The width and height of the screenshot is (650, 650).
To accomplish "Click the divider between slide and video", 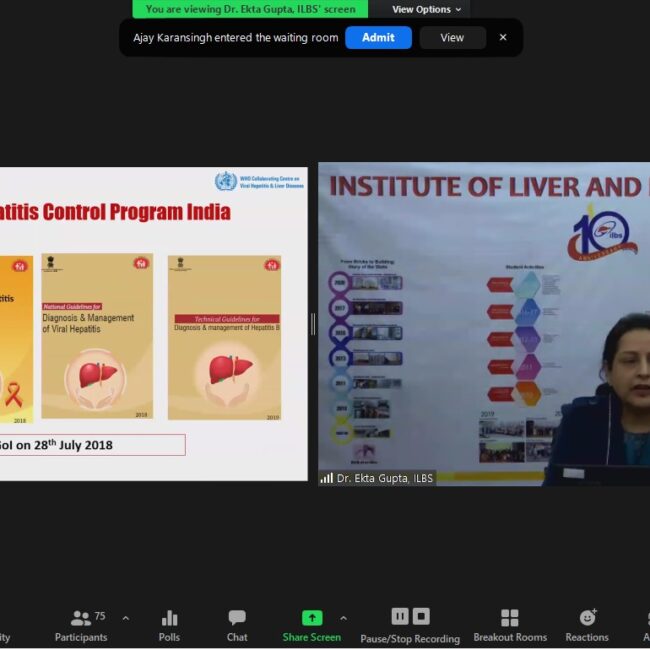I will [x=313, y=324].
